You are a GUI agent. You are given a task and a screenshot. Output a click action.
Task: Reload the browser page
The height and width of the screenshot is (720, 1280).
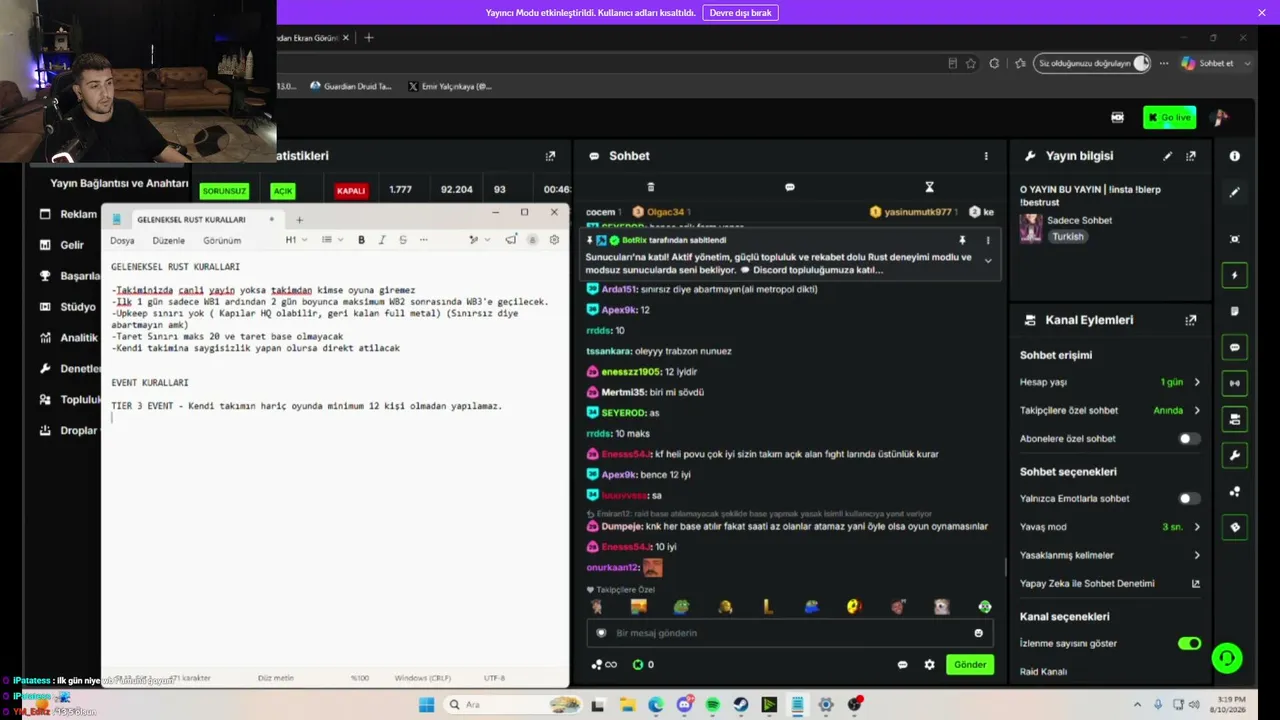coord(994,63)
